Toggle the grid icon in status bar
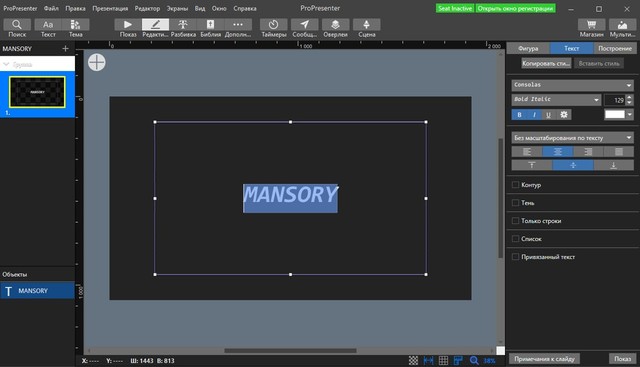The image size is (640, 367). (443, 360)
